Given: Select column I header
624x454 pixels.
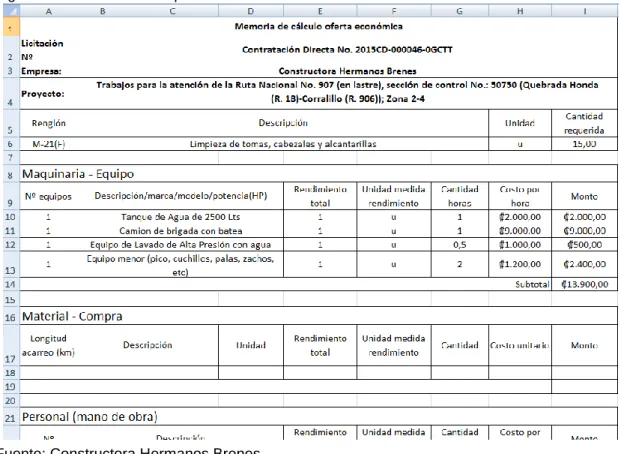Looking at the screenshot, I should [585, 11].
